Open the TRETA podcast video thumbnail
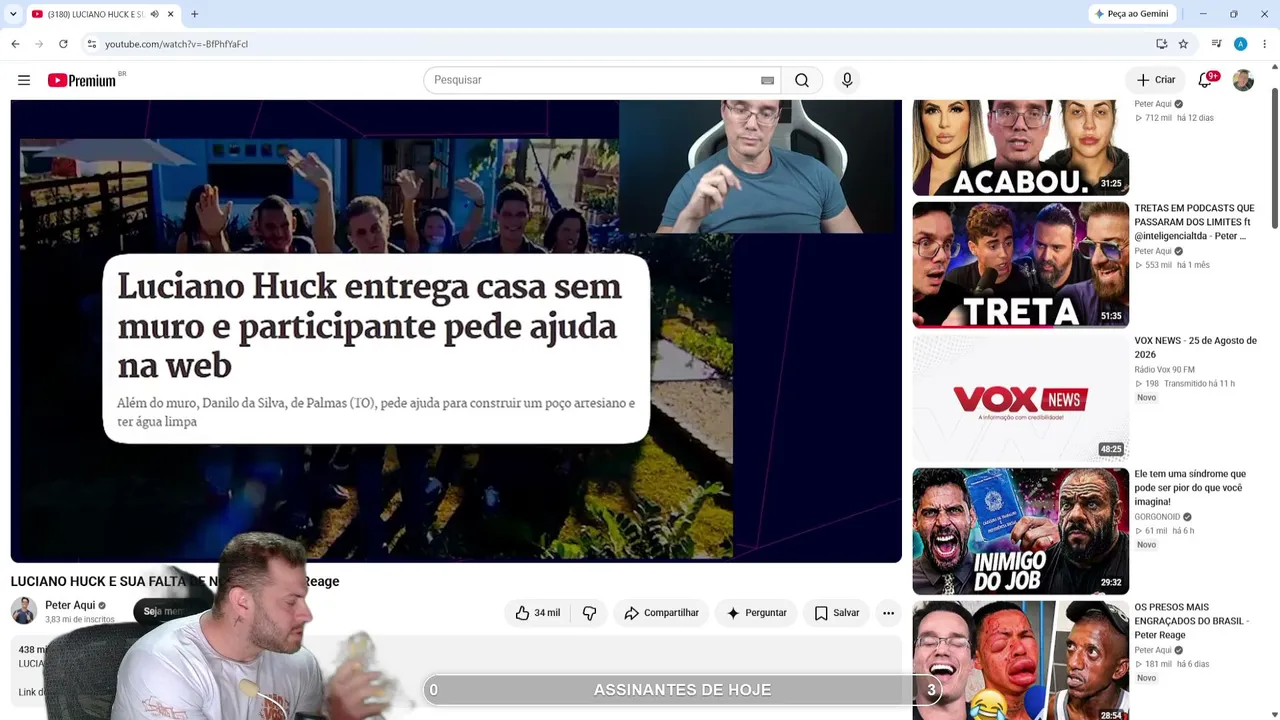The image size is (1280, 720). (x=1020, y=265)
